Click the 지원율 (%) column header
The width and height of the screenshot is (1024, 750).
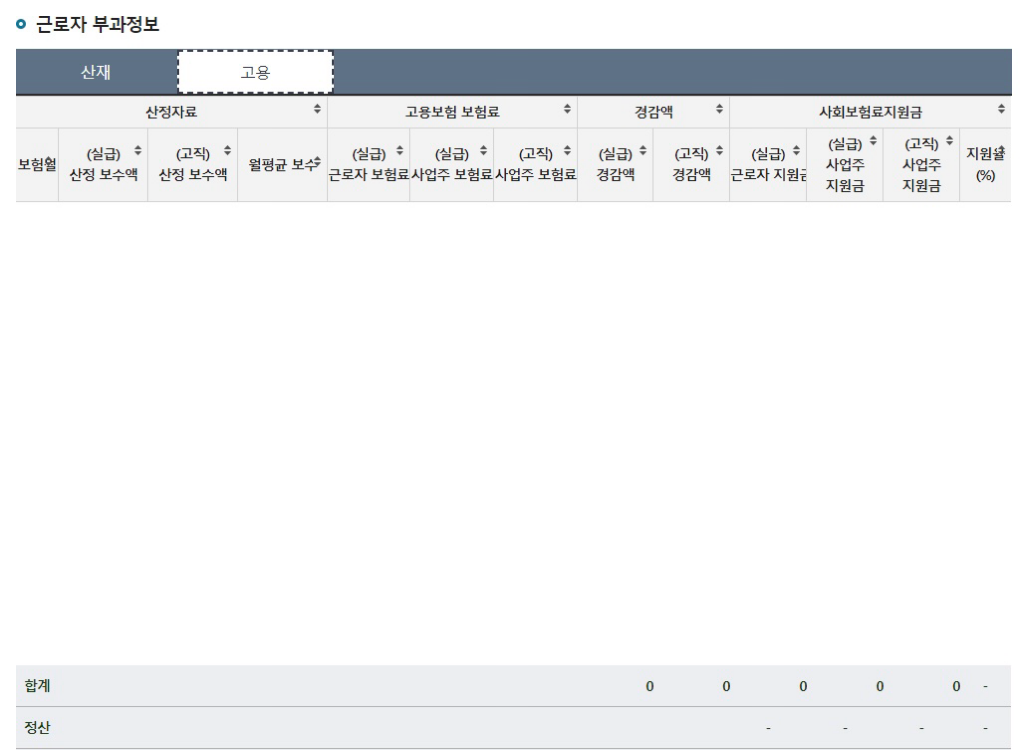[983, 163]
